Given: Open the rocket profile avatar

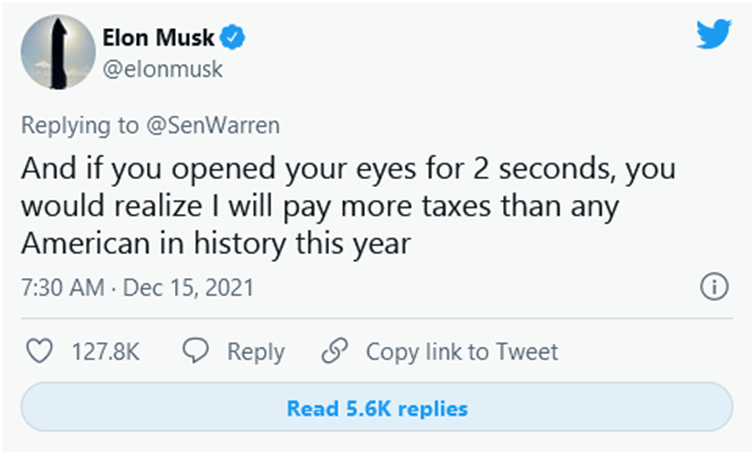Looking at the screenshot, I should click(58, 52).
